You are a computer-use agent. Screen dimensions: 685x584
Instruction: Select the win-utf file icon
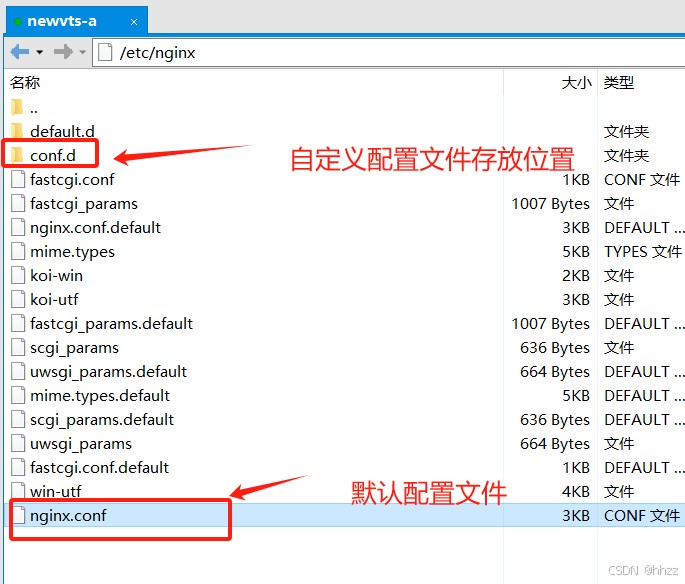[18, 491]
